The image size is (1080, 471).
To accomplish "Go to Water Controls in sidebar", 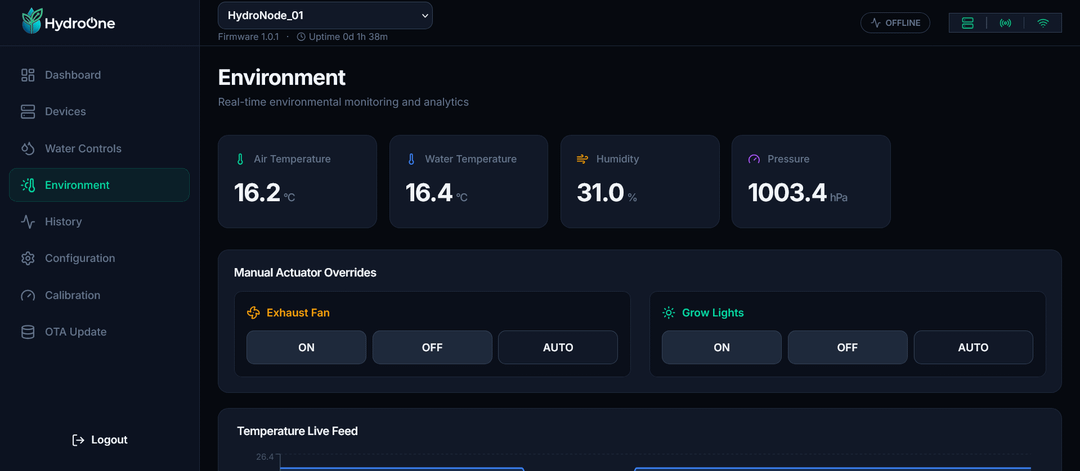I will (x=99, y=149).
